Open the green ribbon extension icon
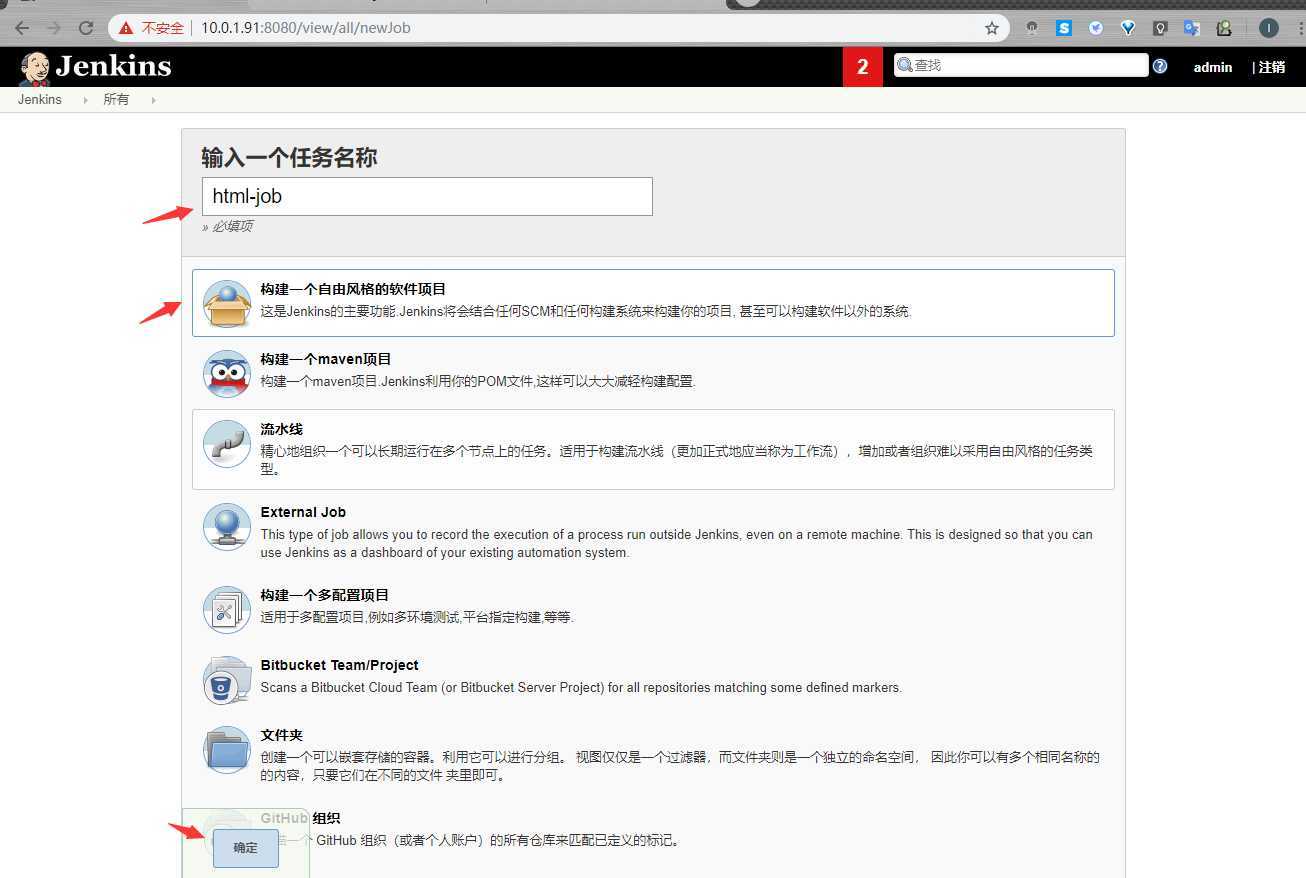1306x878 pixels. click(1224, 28)
